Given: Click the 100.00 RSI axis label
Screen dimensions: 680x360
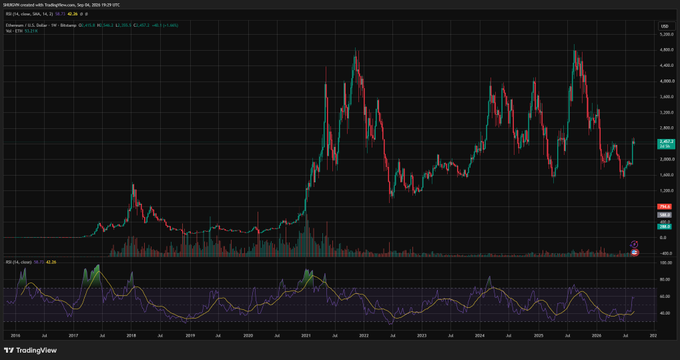Looking at the screenshot, I should click(667, 263).
